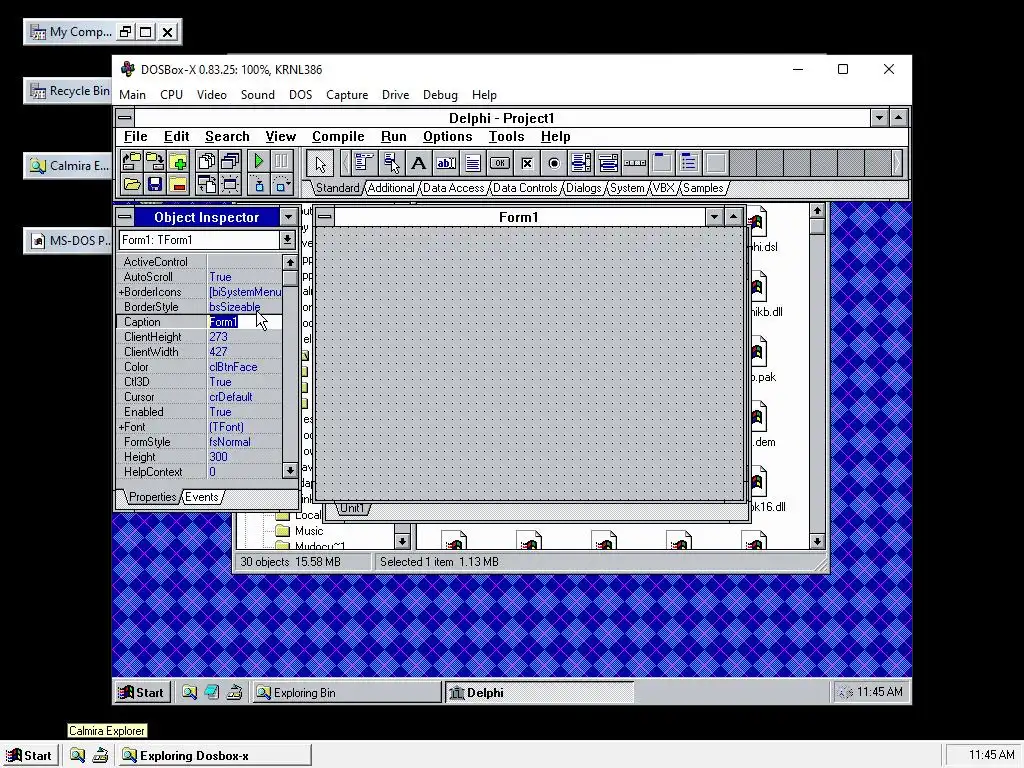Select the Memo component
1024x768 pixels.
[x=473, y=163]
